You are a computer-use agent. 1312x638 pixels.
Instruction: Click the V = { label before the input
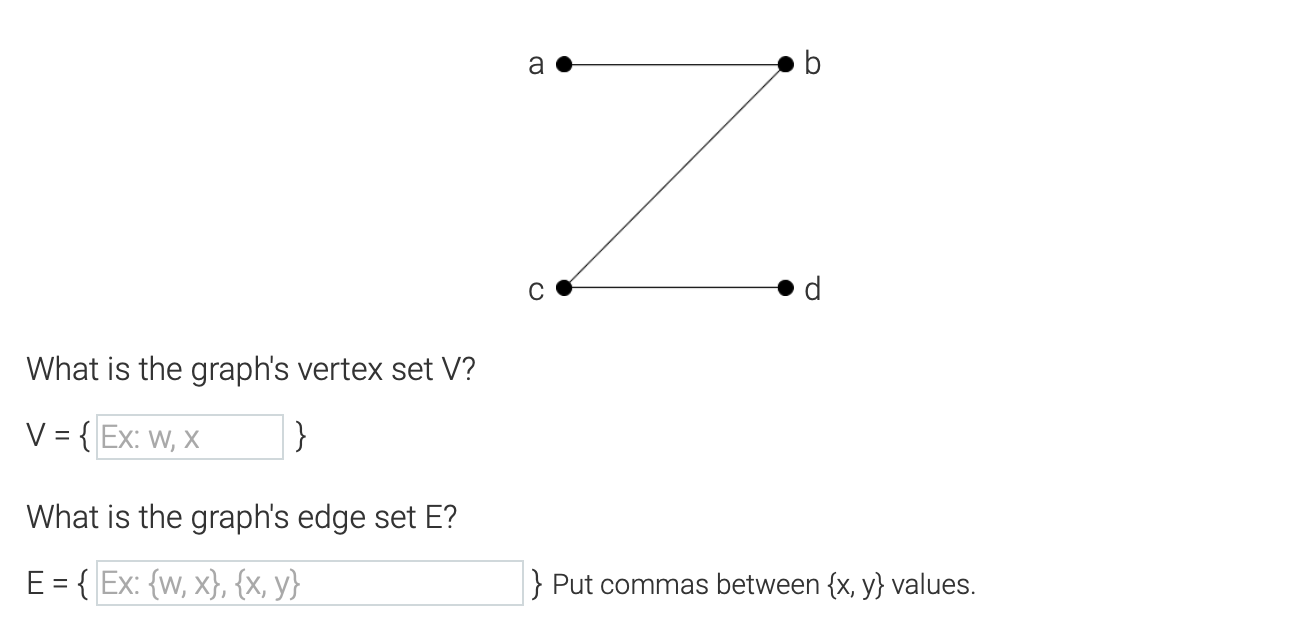55,436
